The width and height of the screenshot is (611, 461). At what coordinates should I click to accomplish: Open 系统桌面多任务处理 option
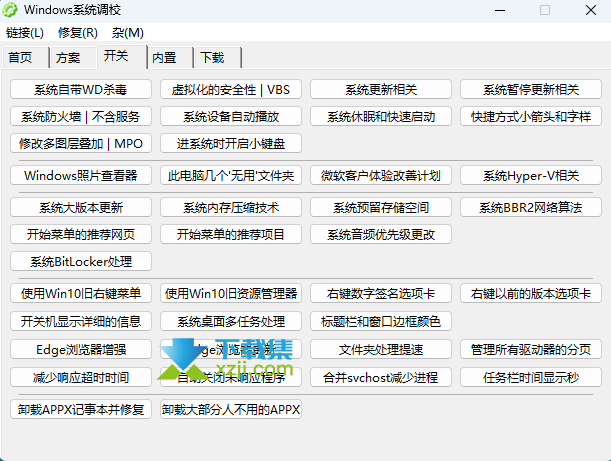[x=231, y=321]
